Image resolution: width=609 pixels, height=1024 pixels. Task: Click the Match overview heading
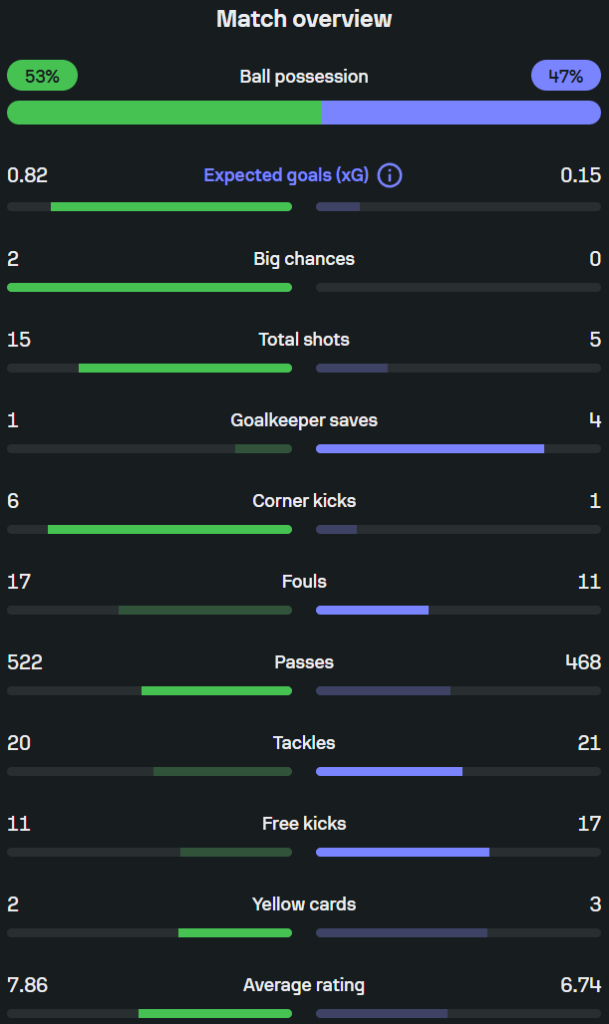[x=304, y=19]
